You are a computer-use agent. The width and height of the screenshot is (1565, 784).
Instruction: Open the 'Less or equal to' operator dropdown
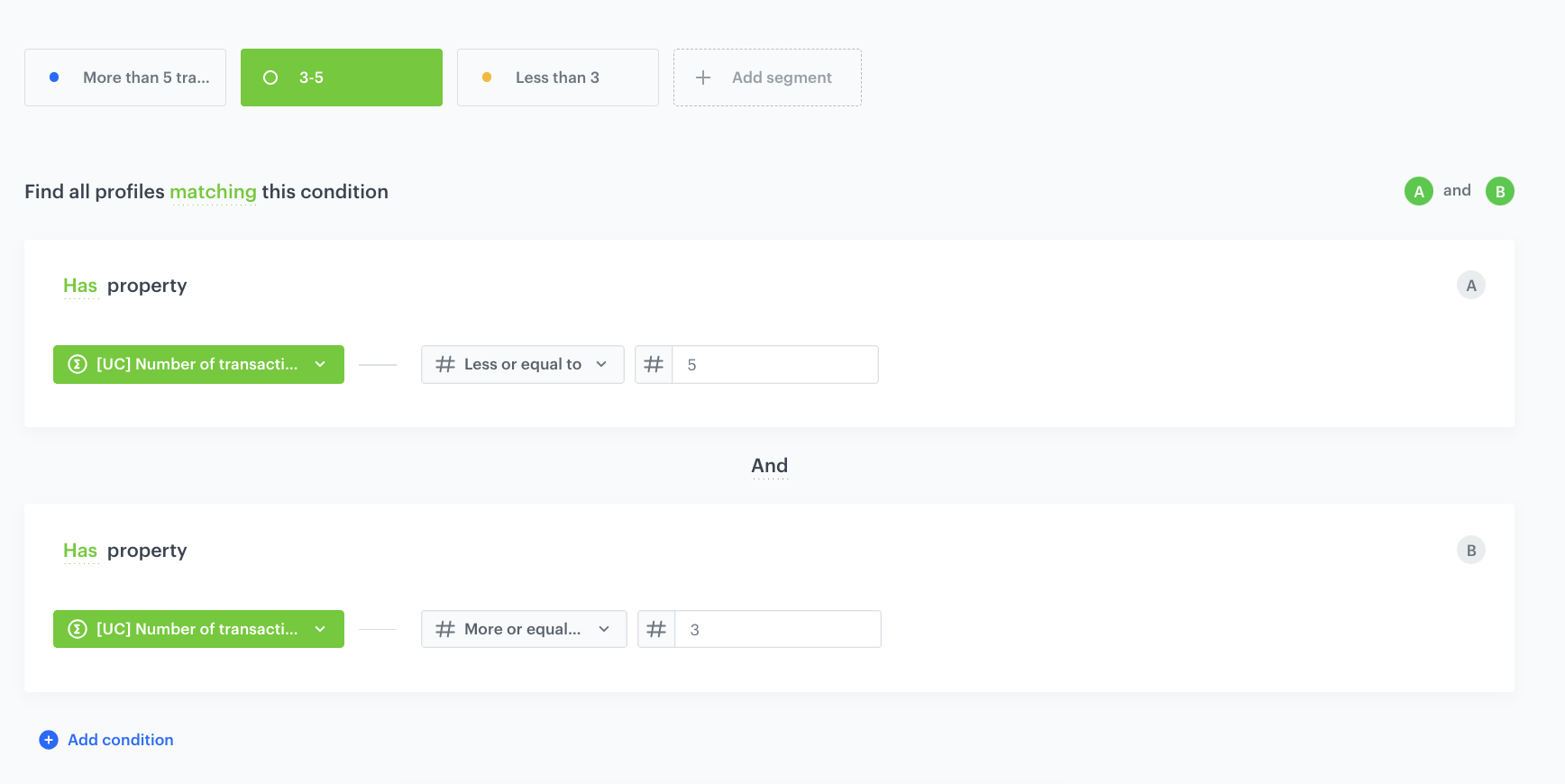point(522,365)
